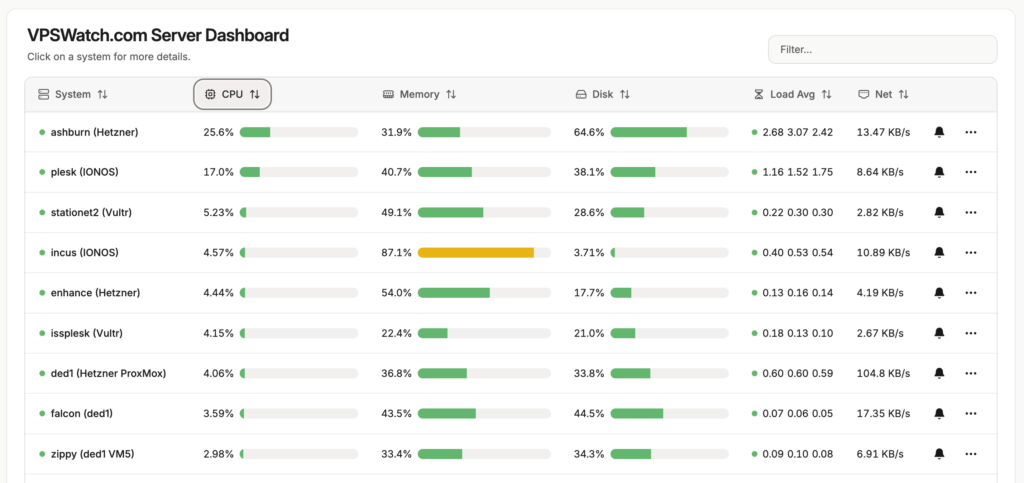Click the bell icon for enhance (Hetzner)

click(x=939, y=292)
